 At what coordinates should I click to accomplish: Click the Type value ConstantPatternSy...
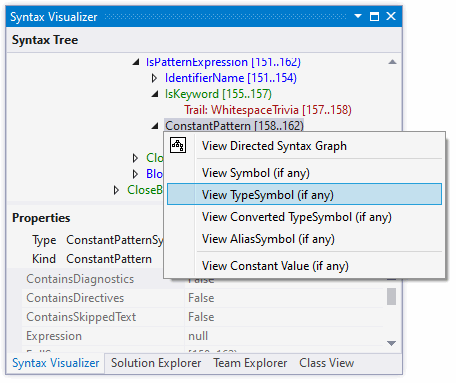(x=114, y=240)
